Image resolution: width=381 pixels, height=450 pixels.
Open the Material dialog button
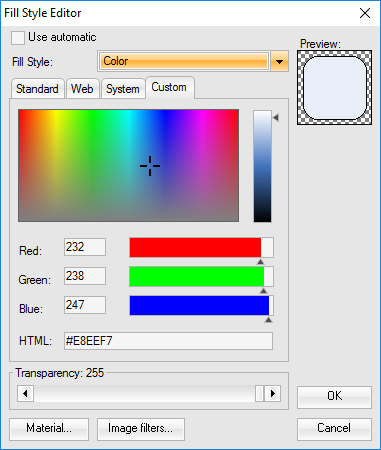point(49,429)
